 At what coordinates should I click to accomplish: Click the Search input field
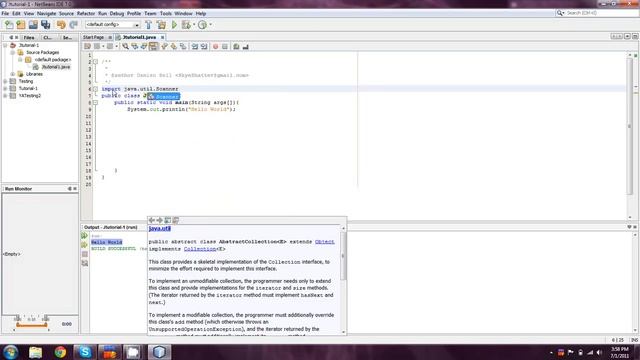coord(602,13)
